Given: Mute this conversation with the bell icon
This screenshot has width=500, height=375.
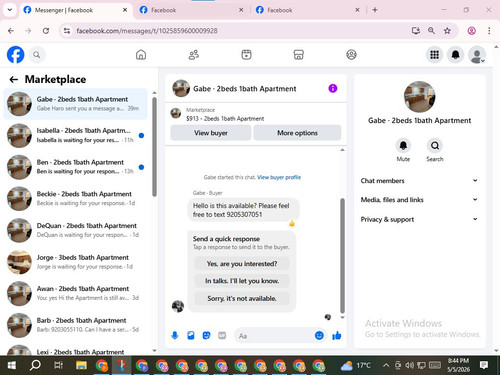Looking at the screenshot, I should pyautogui.click(x=403, y=146).
